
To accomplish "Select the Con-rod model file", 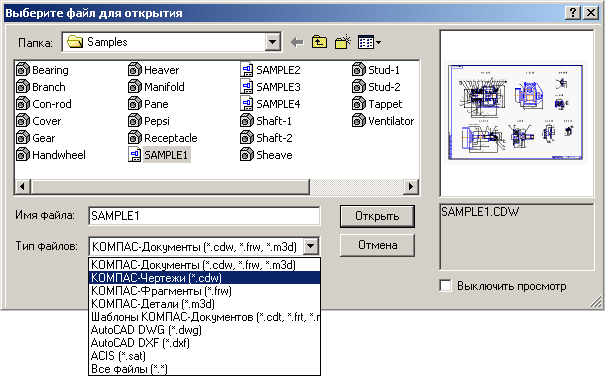I will (x=44, y=104).
